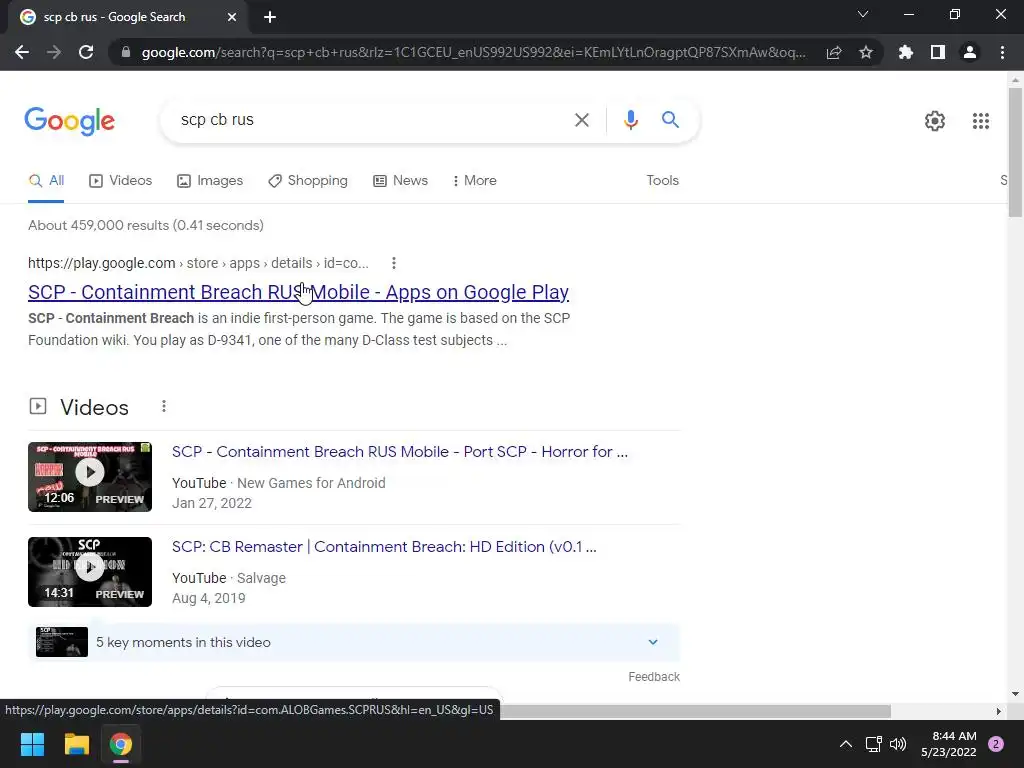This screenshot has width=1024, height=768.
Task: Clear the search box with X
Action: [x=581, y=120]
